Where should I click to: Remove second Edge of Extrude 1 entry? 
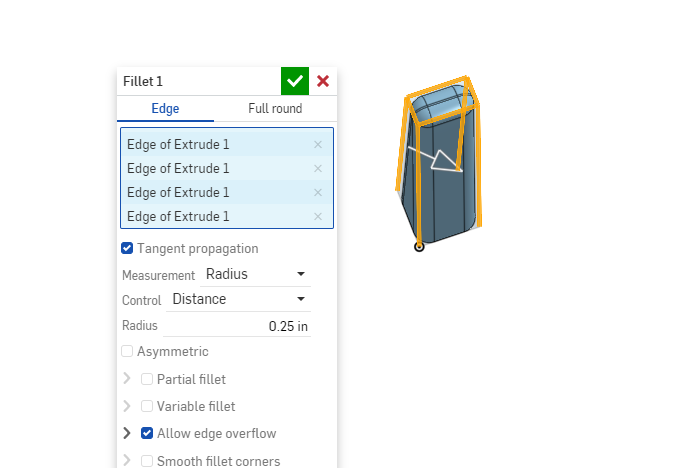pos(318,168)
